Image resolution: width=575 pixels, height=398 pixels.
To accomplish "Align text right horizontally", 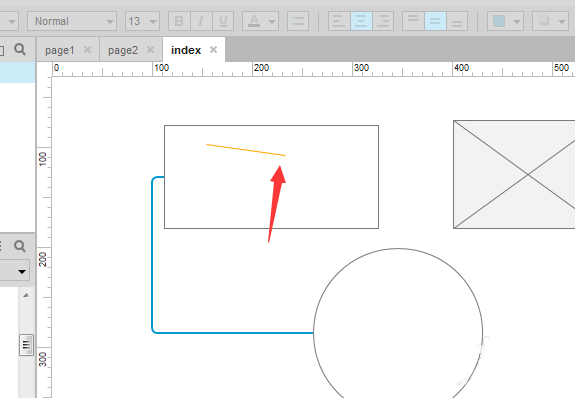I will coord(383,21).
